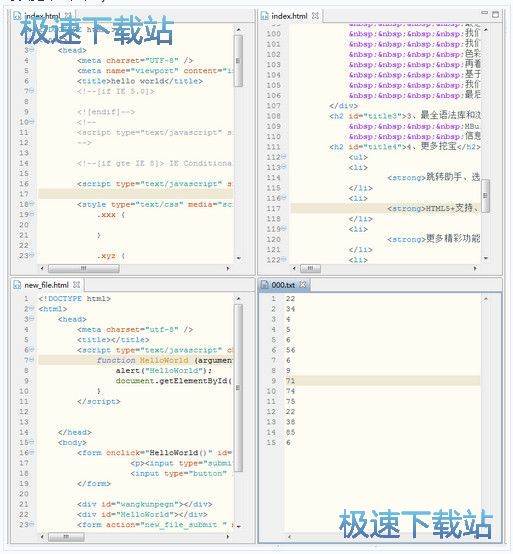Collapse the .xxx rule fold at line 19
This screenshot has width=513, height=554.
32,214
